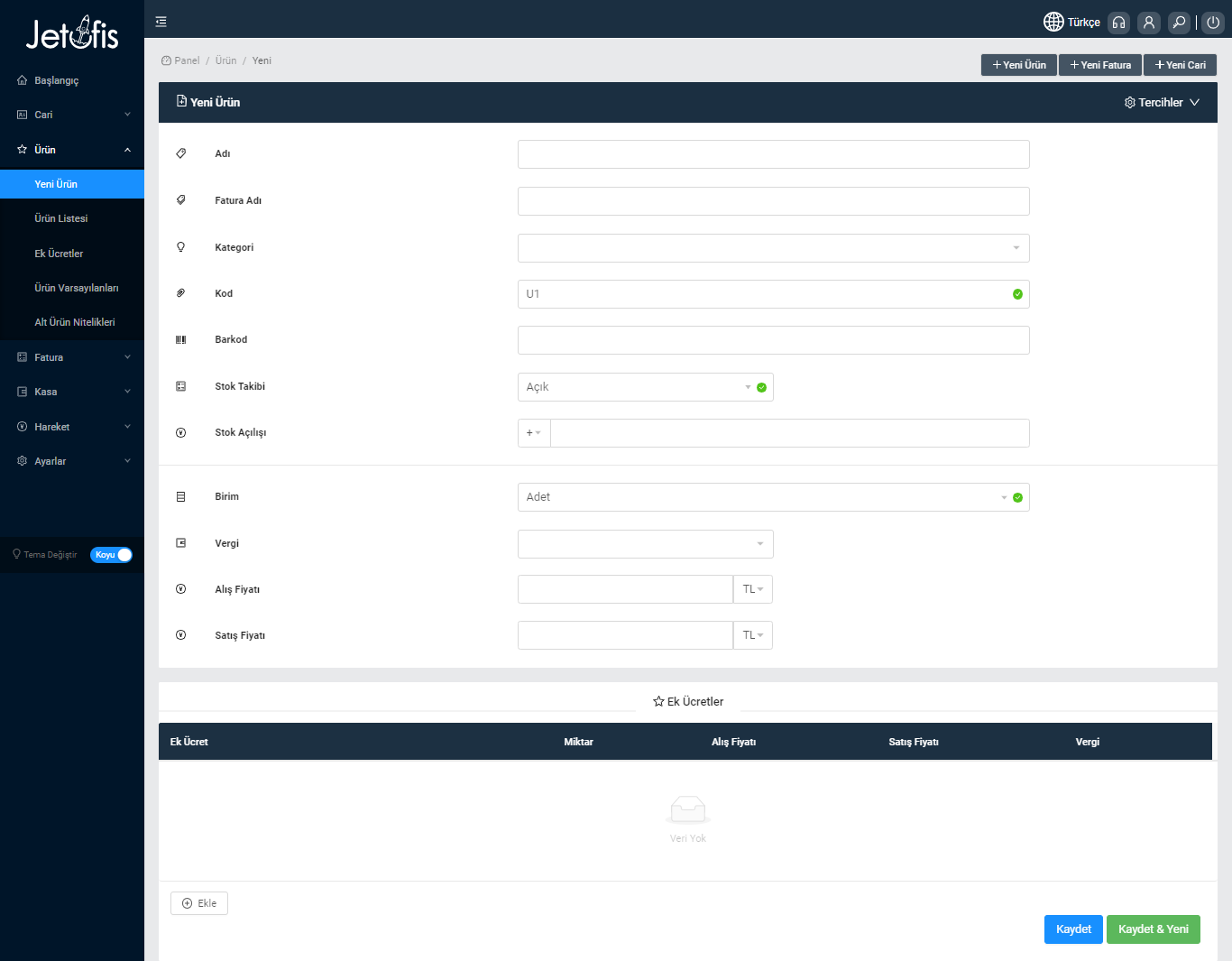This screenshot has height=961, width=1232.
Task: Click the tag icon beside Adı
Action: point(180,153)
